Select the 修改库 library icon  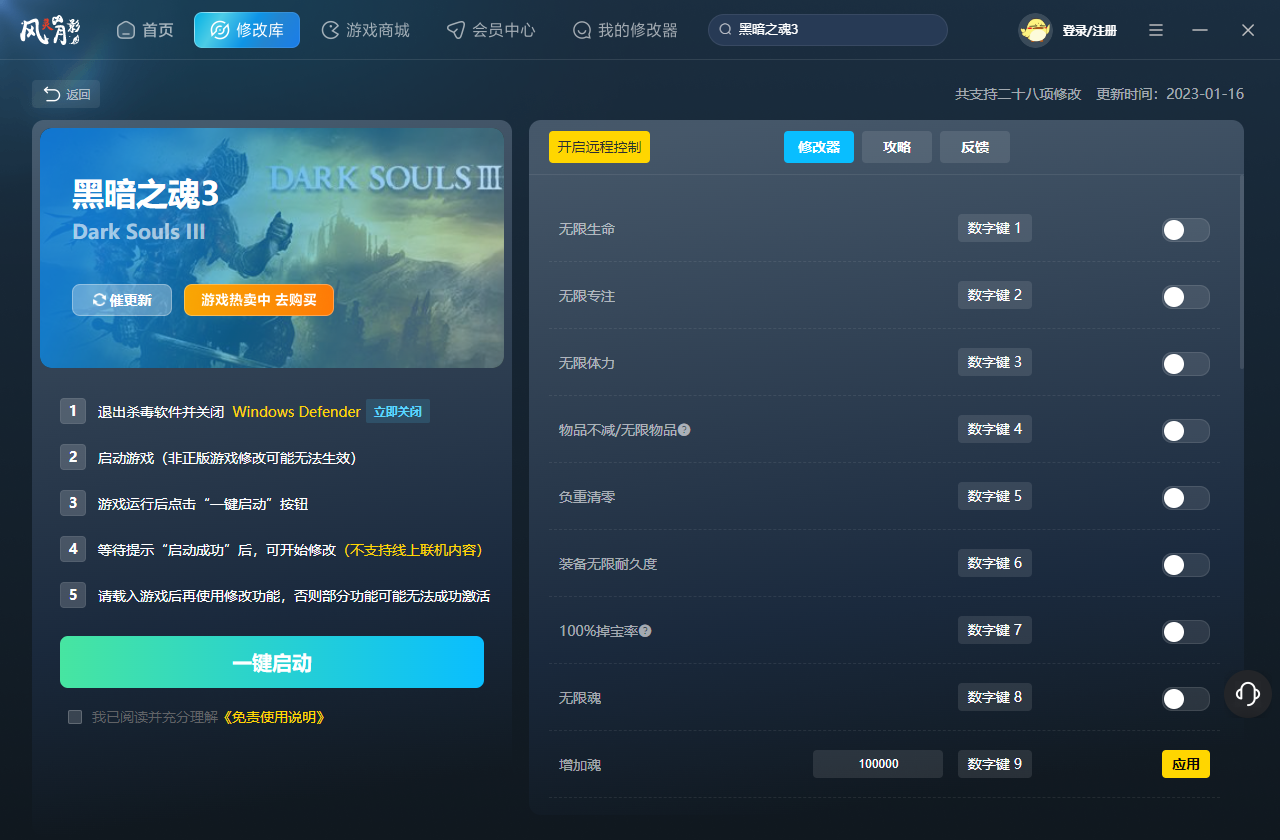click(220, 30)
